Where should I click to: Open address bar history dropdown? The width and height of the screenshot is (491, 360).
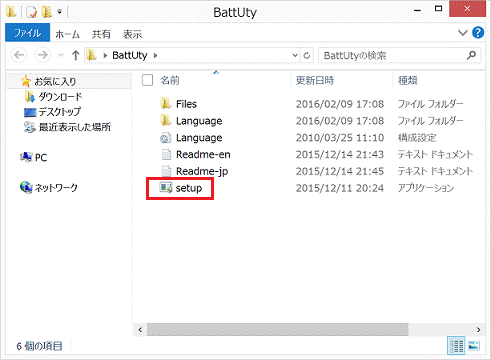295,55
